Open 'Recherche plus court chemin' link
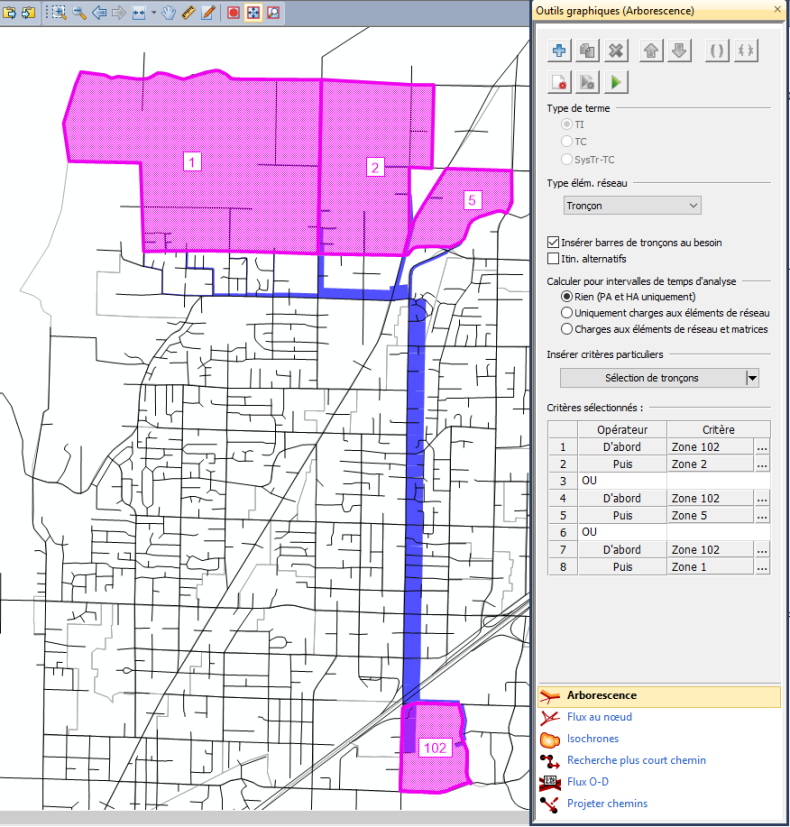 [x=636, y=760]
